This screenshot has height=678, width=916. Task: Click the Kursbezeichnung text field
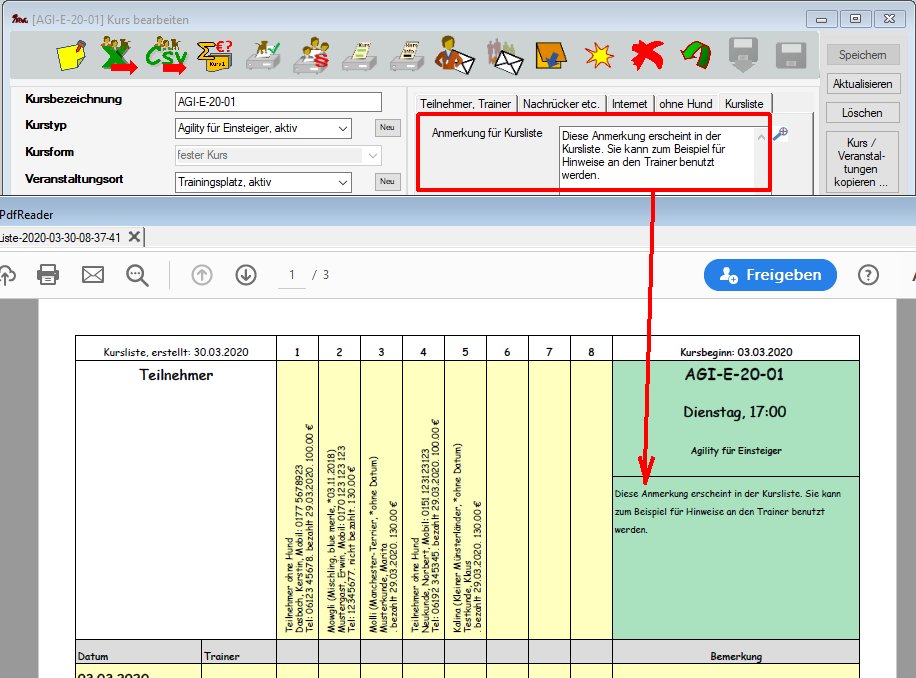277,102
